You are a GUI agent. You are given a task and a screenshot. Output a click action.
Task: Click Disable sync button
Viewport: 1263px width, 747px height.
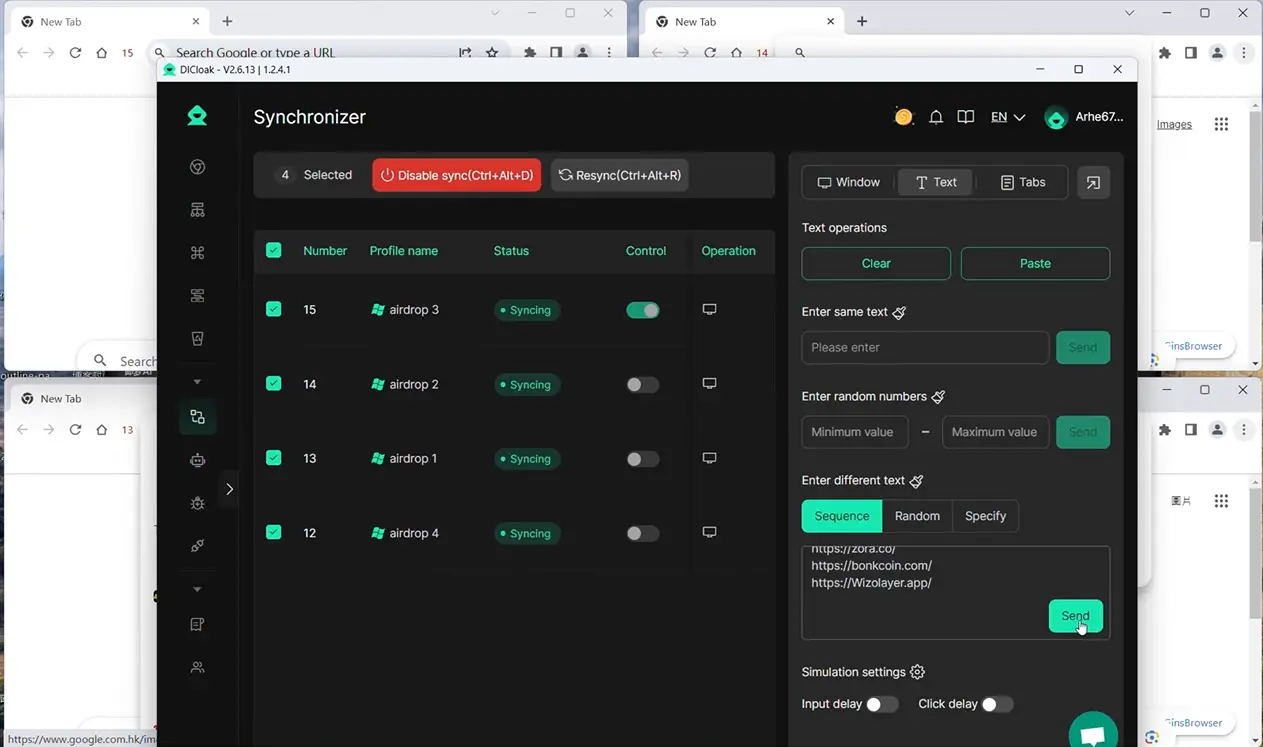457,175
